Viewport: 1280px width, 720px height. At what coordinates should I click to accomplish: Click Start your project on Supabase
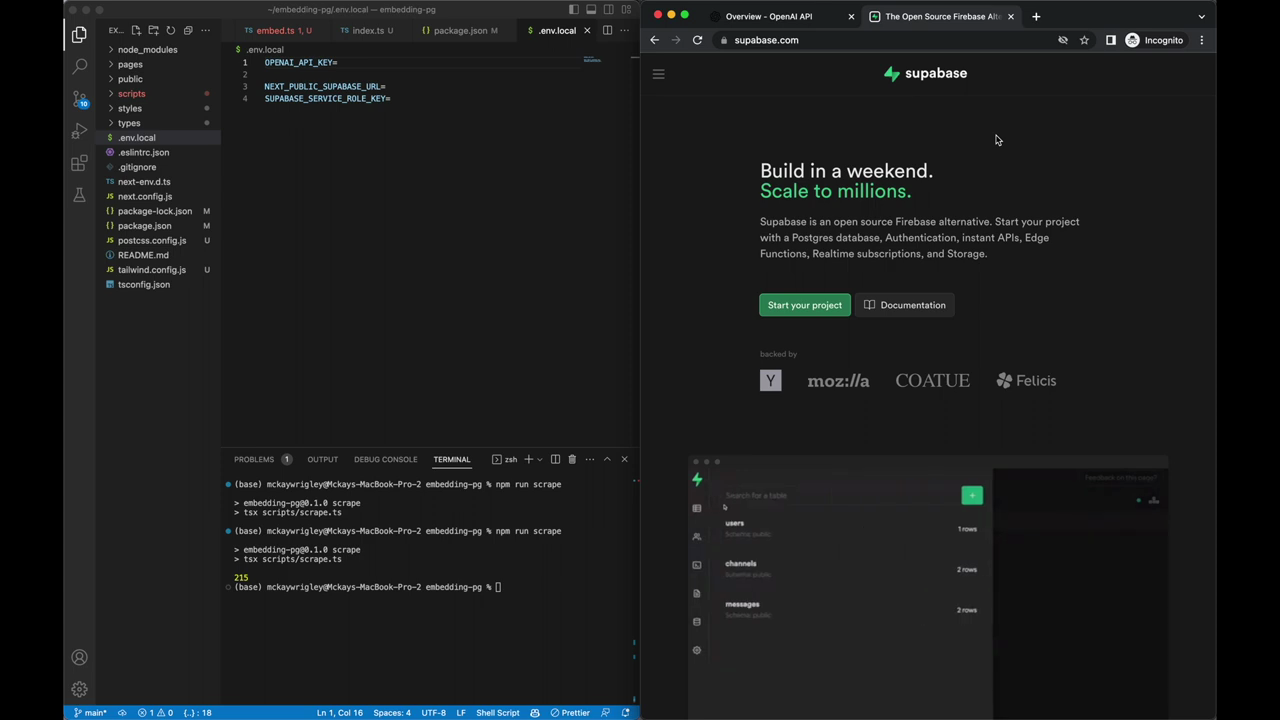[805, 305]
